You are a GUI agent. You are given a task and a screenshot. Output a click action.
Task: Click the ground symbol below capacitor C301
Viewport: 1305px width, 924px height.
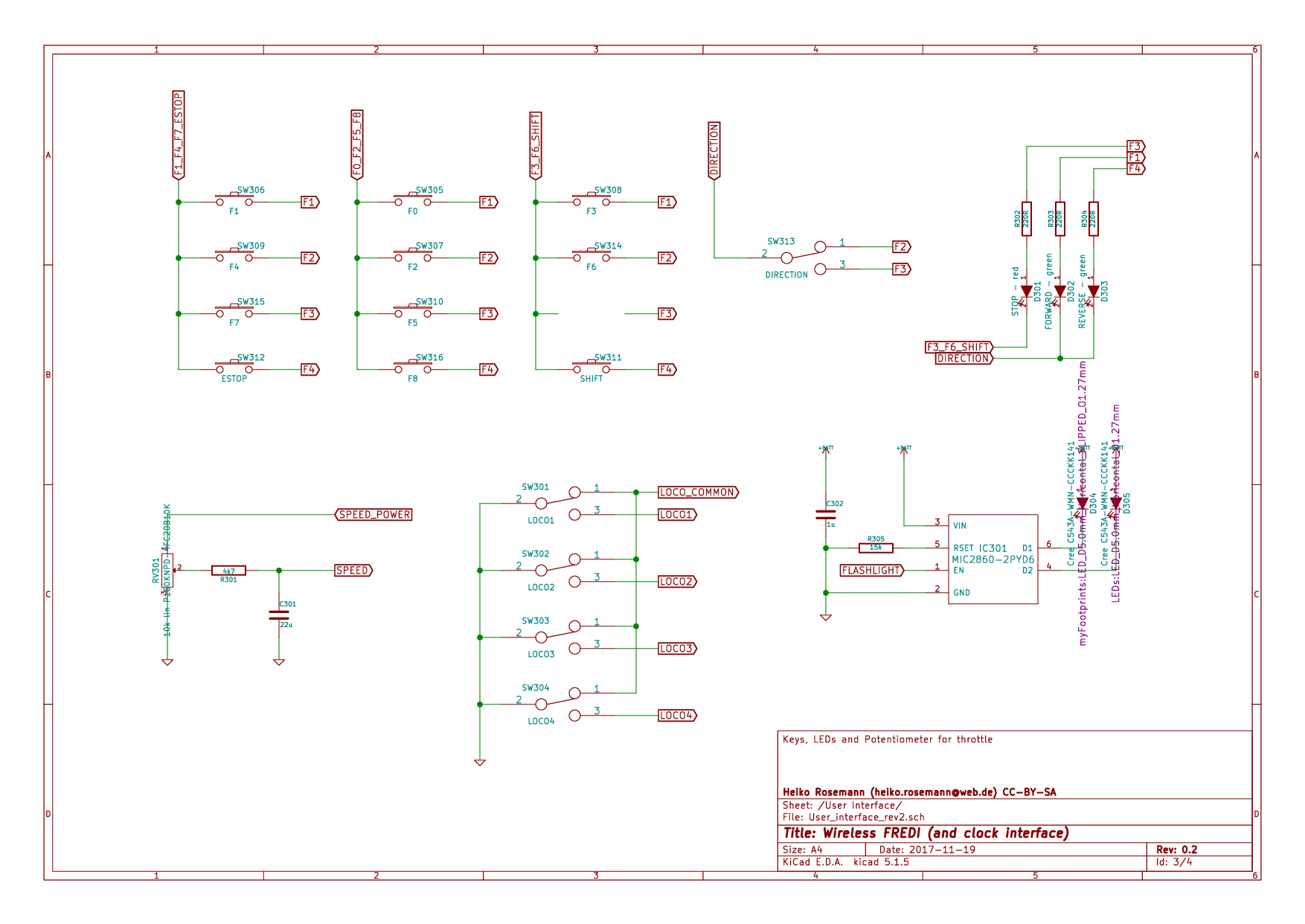(x=279, y=661)
